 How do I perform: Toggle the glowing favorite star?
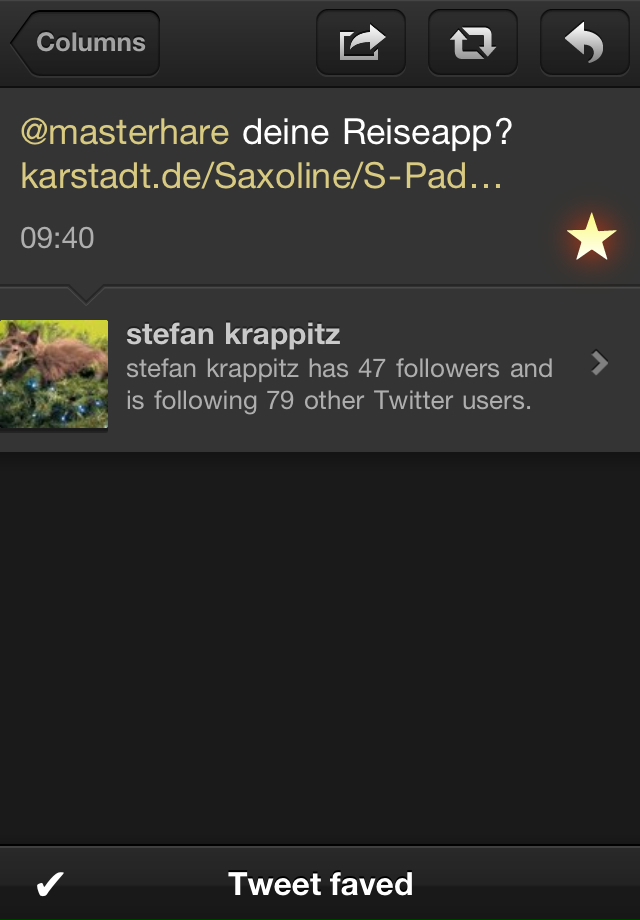pyautogui.click(x=591, y=236)
